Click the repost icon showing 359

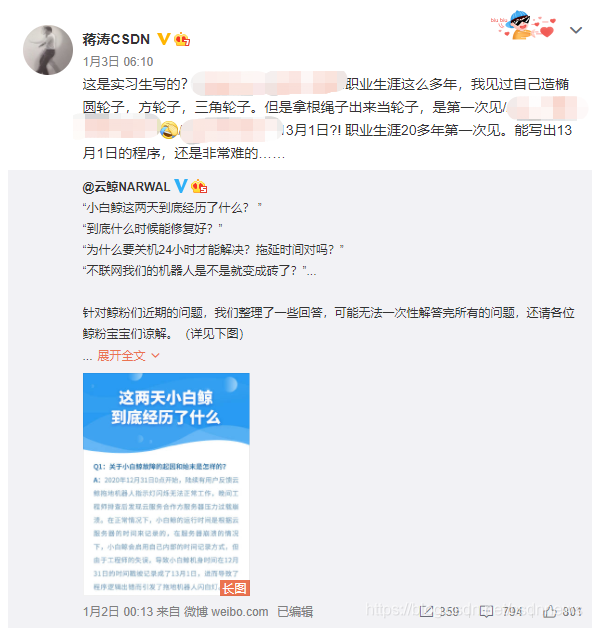point(426,611)
